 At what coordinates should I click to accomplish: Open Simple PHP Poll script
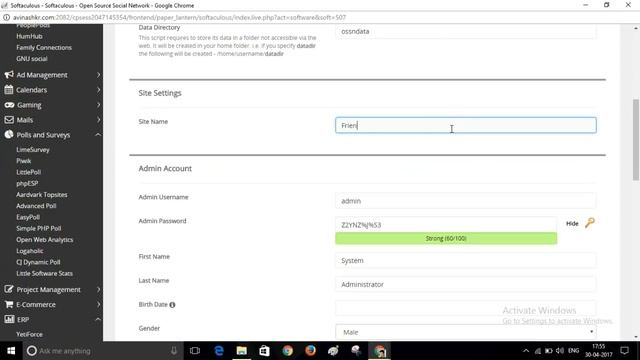pyautogui.click(x=38, y=228)
